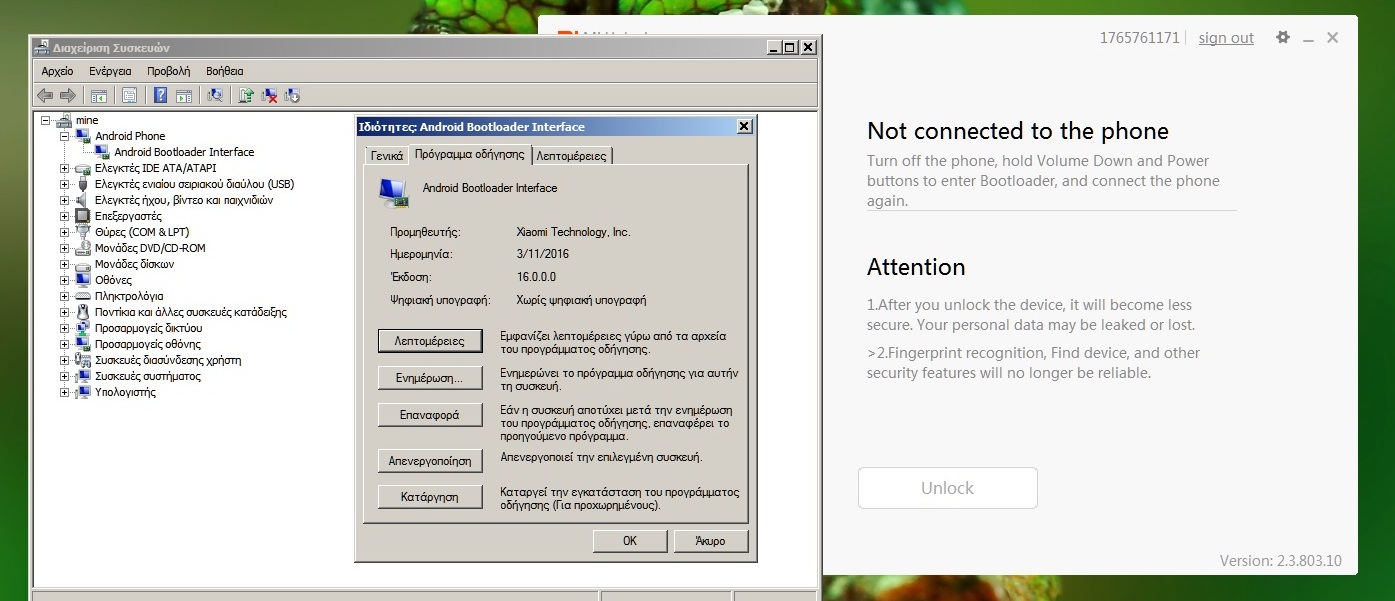Switch to the Γενικά tab
Screen dimensions: 1395x601
tap(387, 156)
